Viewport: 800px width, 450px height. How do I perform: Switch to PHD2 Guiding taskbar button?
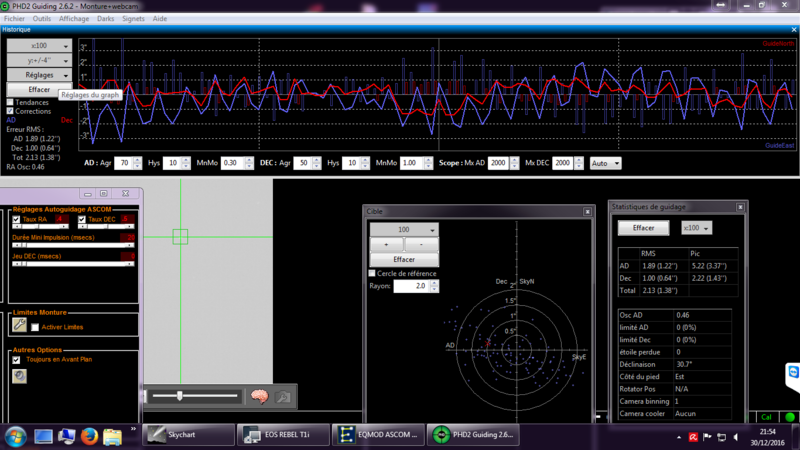pyautogui.click(x=473, y=435)
